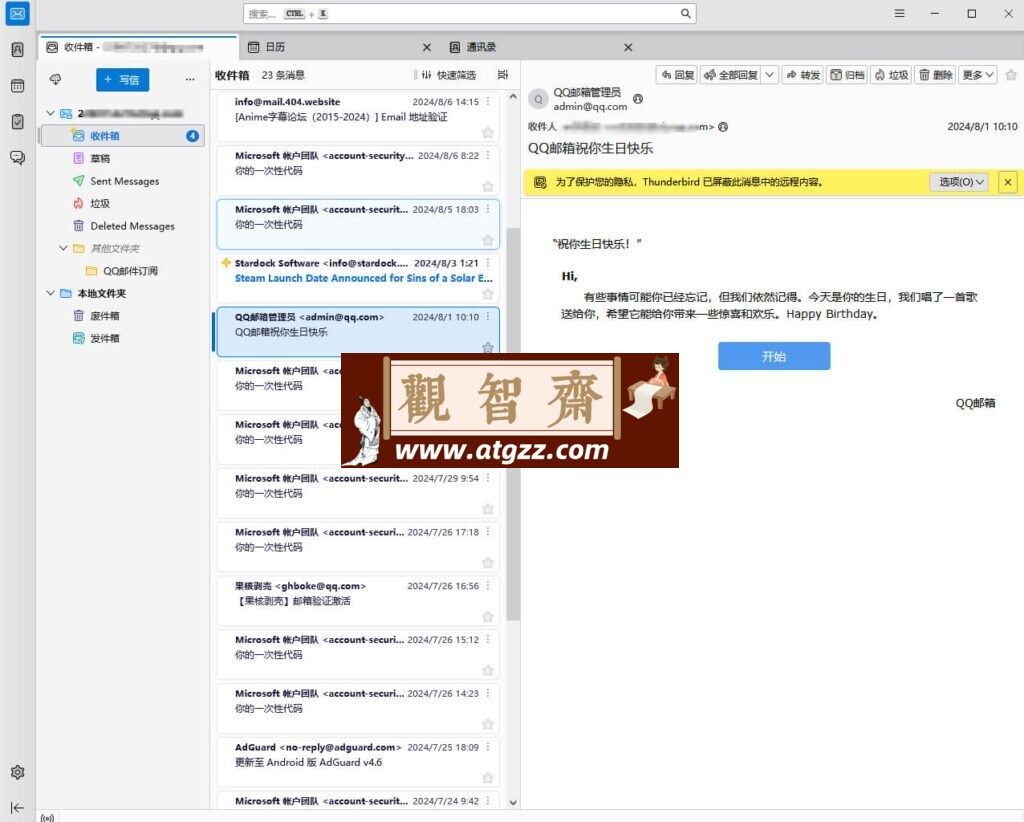Screen dimensions: 1024x822
Task: Collapse the spaces toolbar arrow button
Action: (18, 808)
